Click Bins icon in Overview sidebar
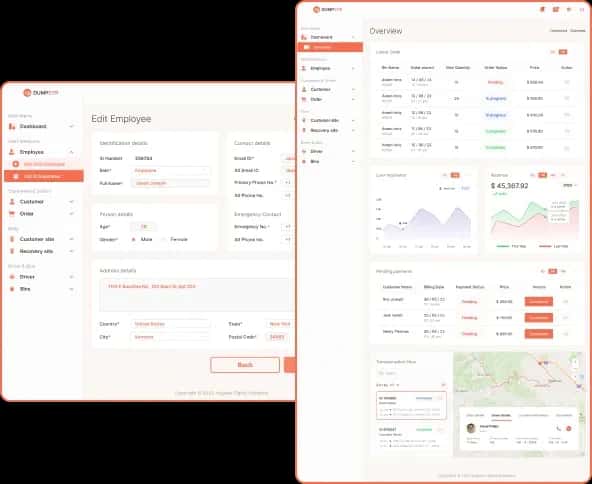The width and height of the screenshot is (592, 484). 304,161
